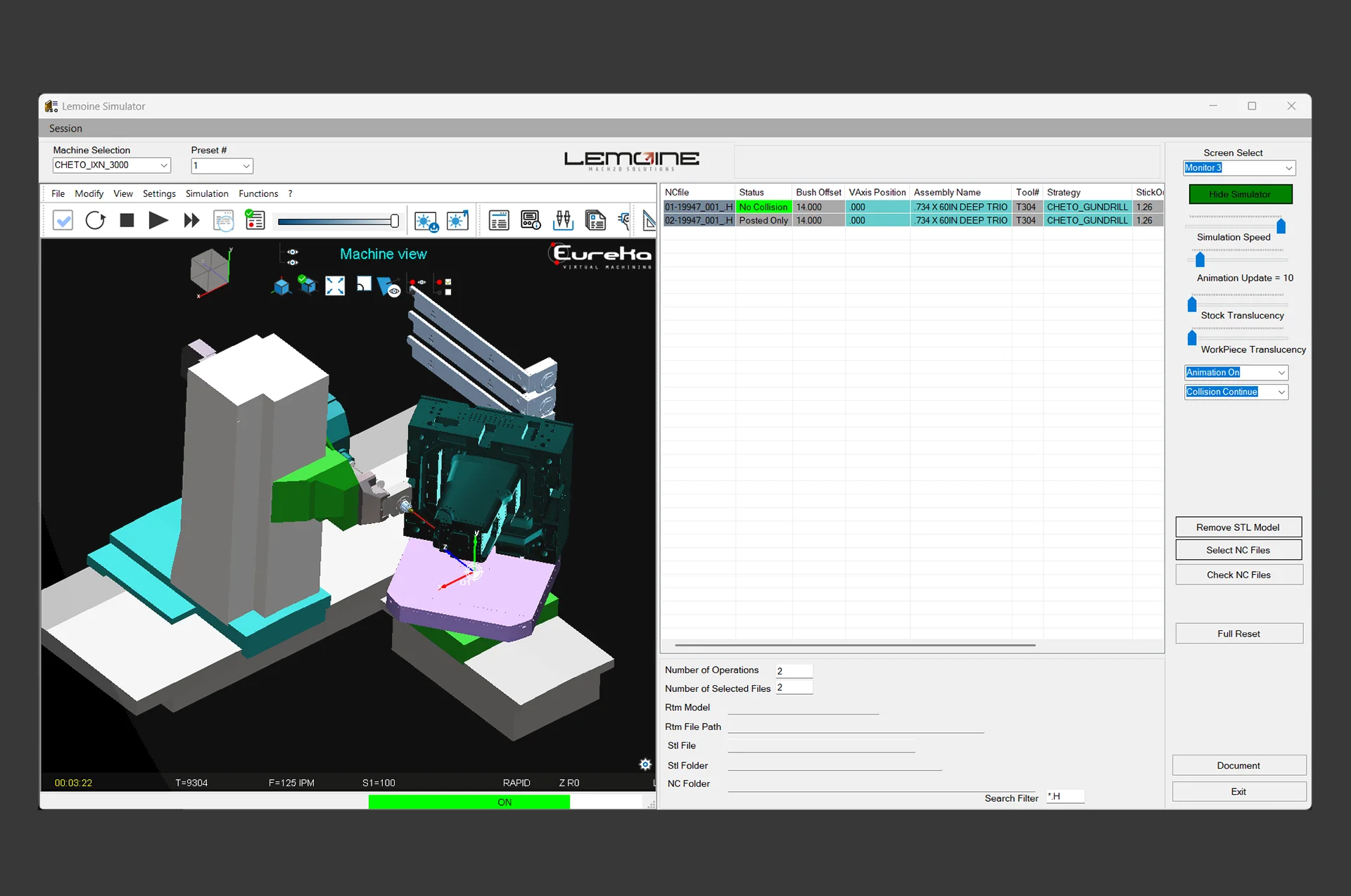Click the Full Reset button

click(x=1238, y=634)
